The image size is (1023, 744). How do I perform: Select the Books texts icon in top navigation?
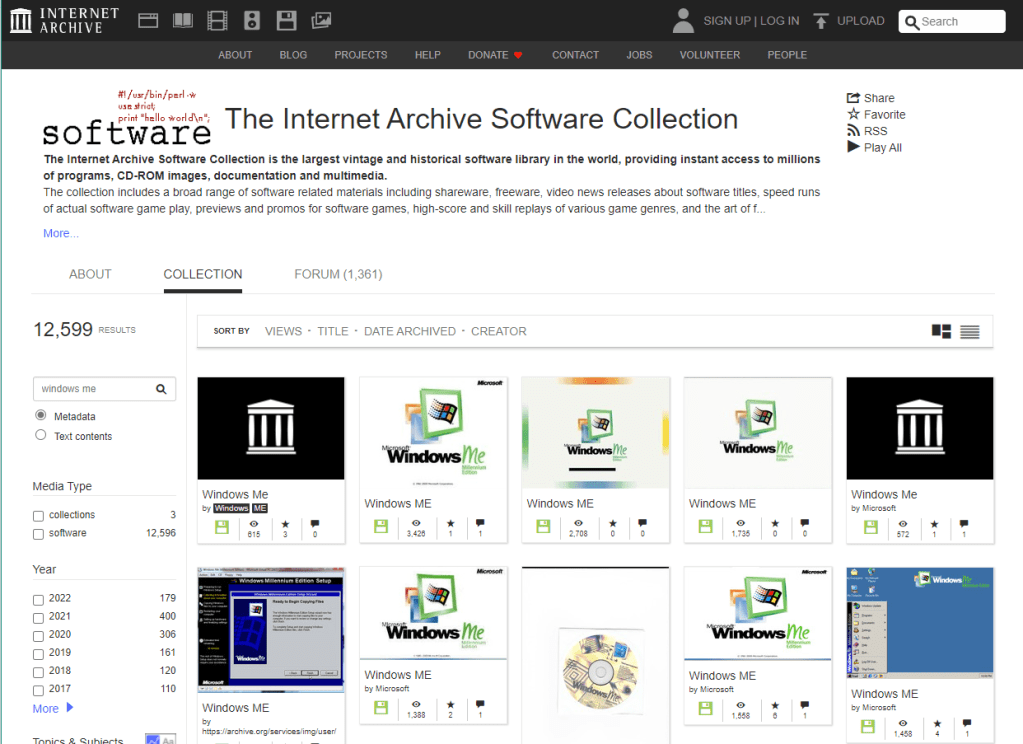tap(182, 20)
